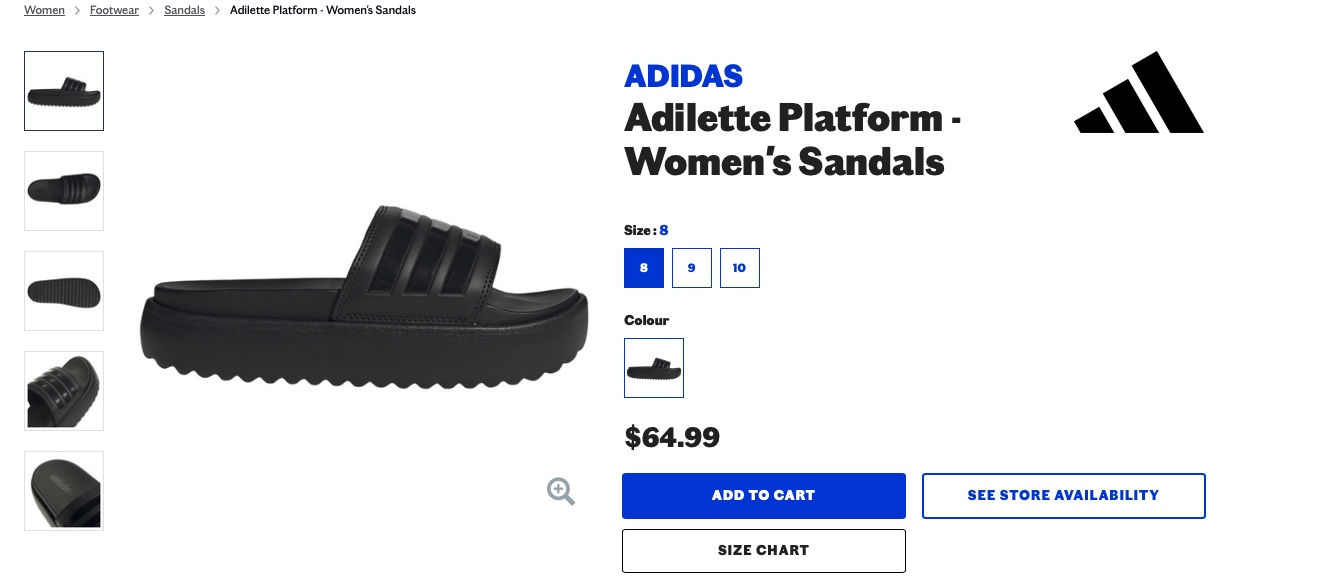This screenshot has height=587, width=1338.
Task: Click the ADIDAS brand name link
Action: 683,75
